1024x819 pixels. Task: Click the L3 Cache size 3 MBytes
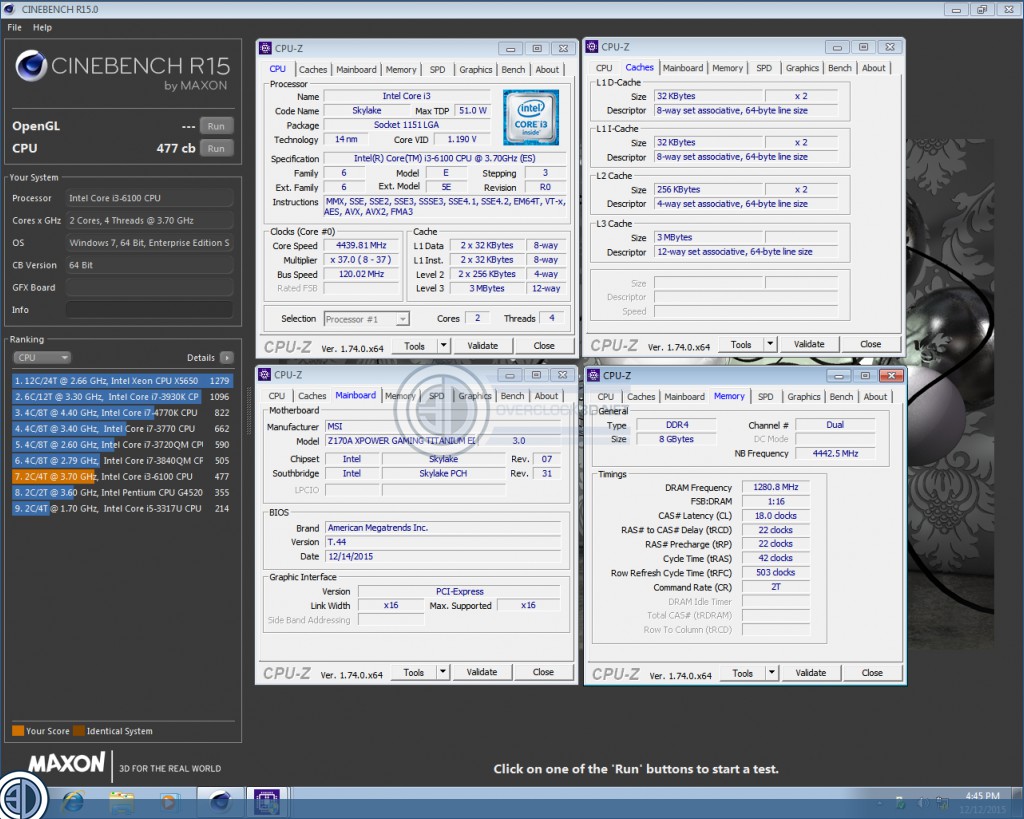coord(709,238)
